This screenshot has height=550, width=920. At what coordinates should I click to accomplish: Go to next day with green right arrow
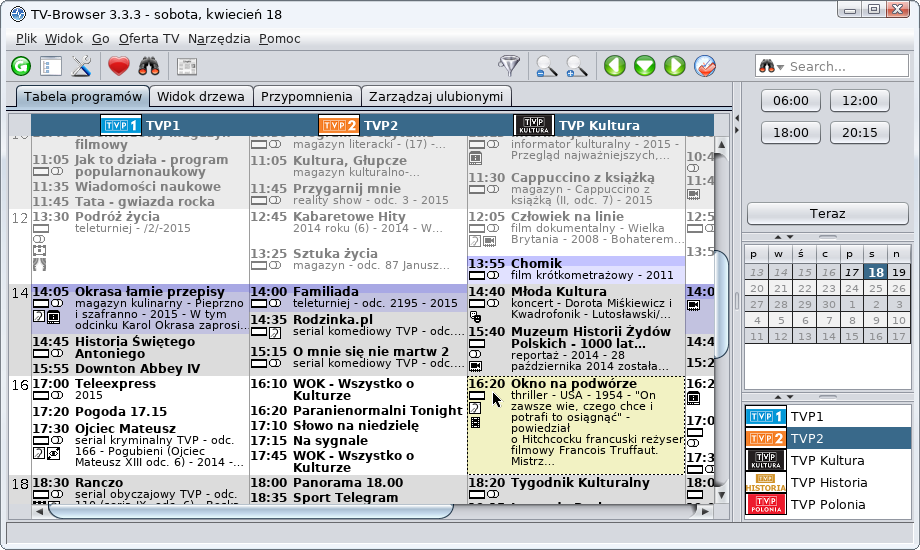(x=675, y=66)
